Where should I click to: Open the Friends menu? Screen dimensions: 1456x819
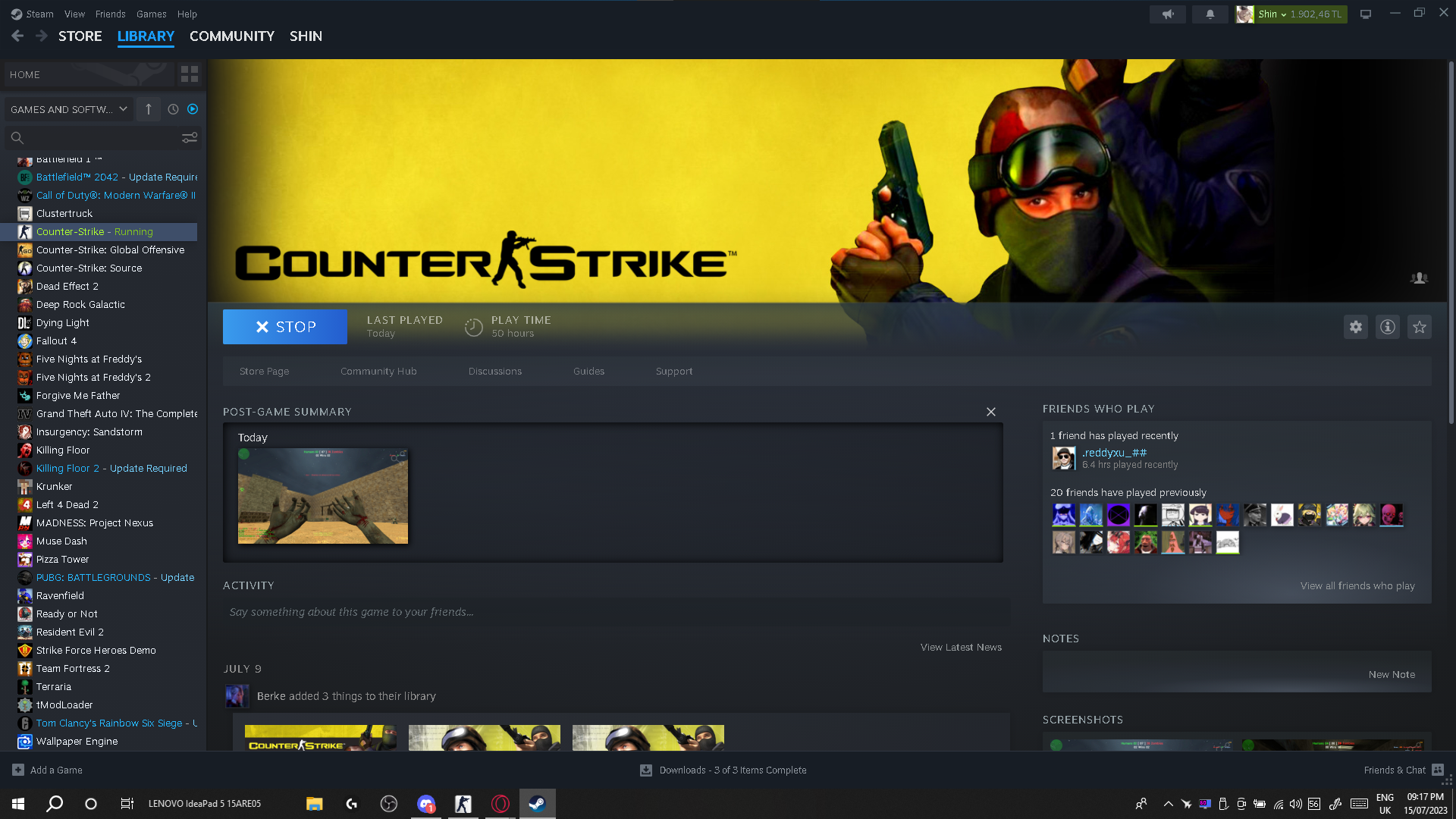pos(110,14)
